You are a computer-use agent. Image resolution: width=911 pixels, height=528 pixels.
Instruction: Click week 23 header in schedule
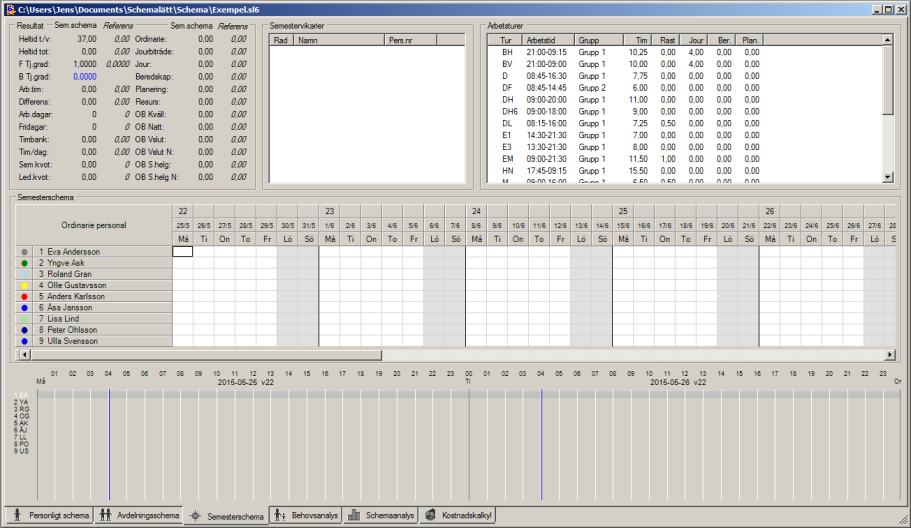[329, 211]
